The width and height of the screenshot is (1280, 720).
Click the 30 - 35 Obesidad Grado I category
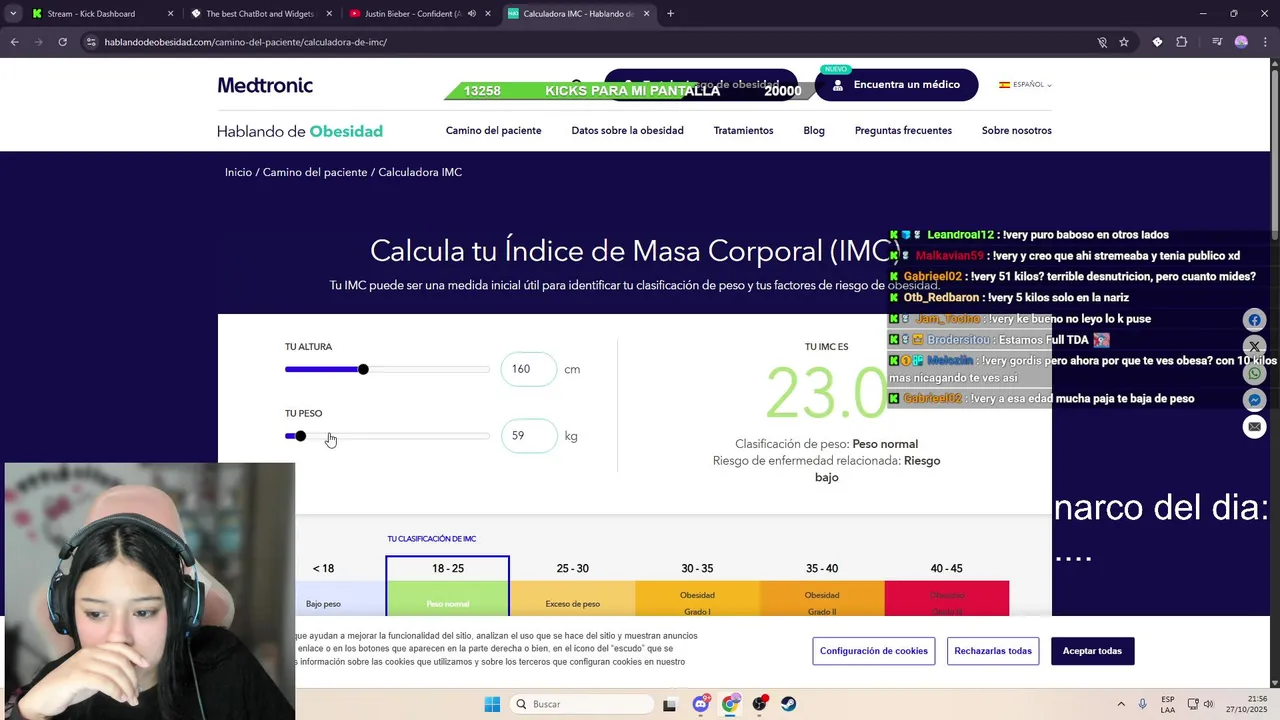click(x=697, y=586)
